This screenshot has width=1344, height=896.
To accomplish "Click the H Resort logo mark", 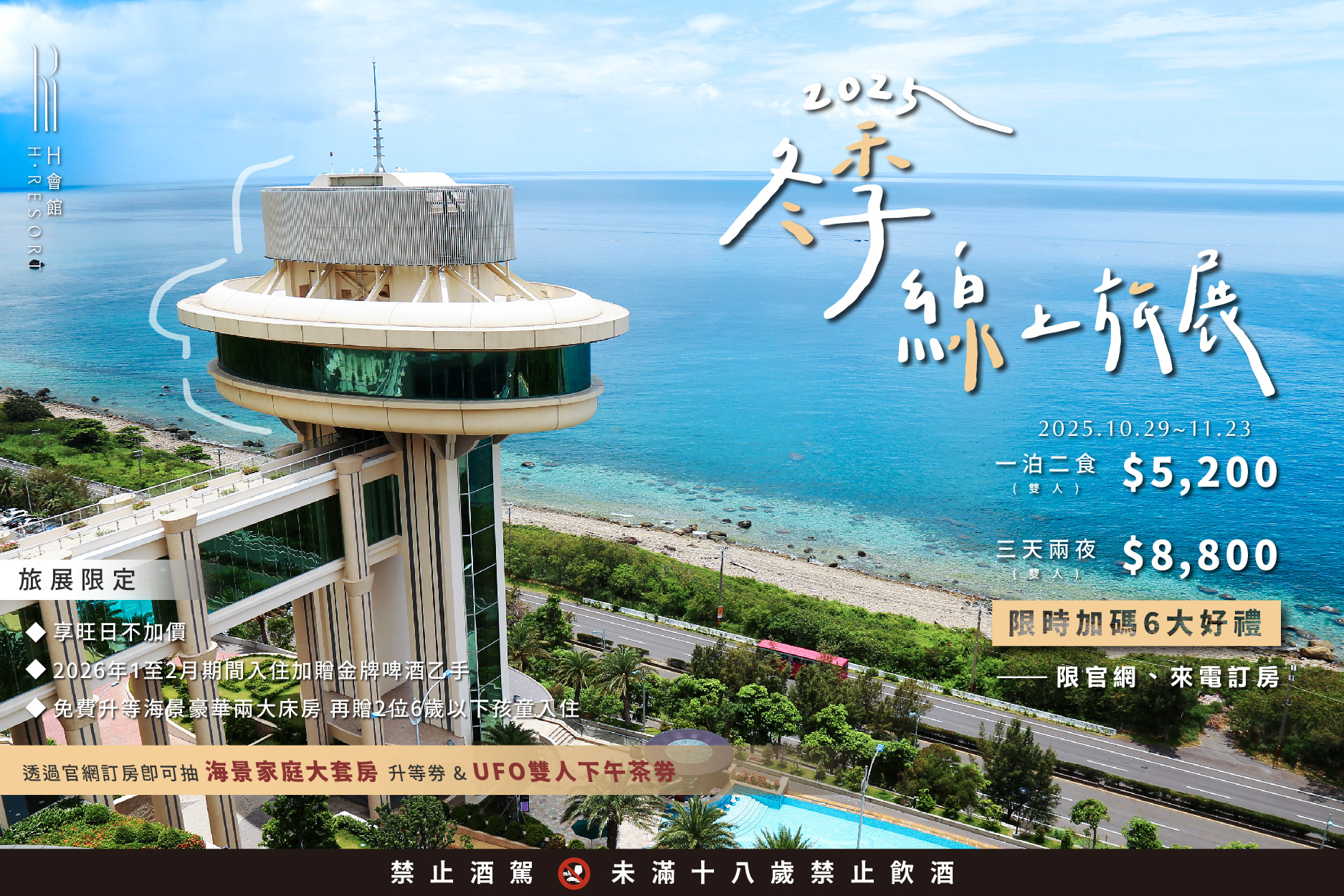I will 46,87.
